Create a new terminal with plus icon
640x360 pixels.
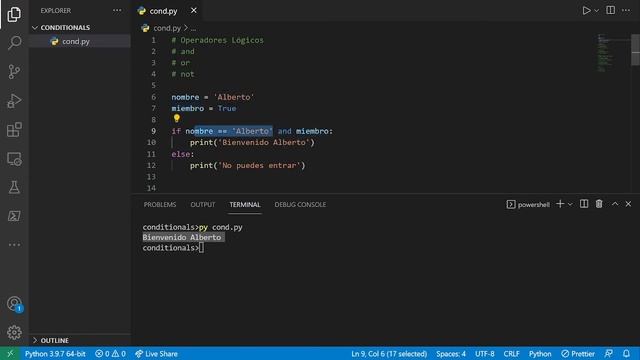point(560,204)
